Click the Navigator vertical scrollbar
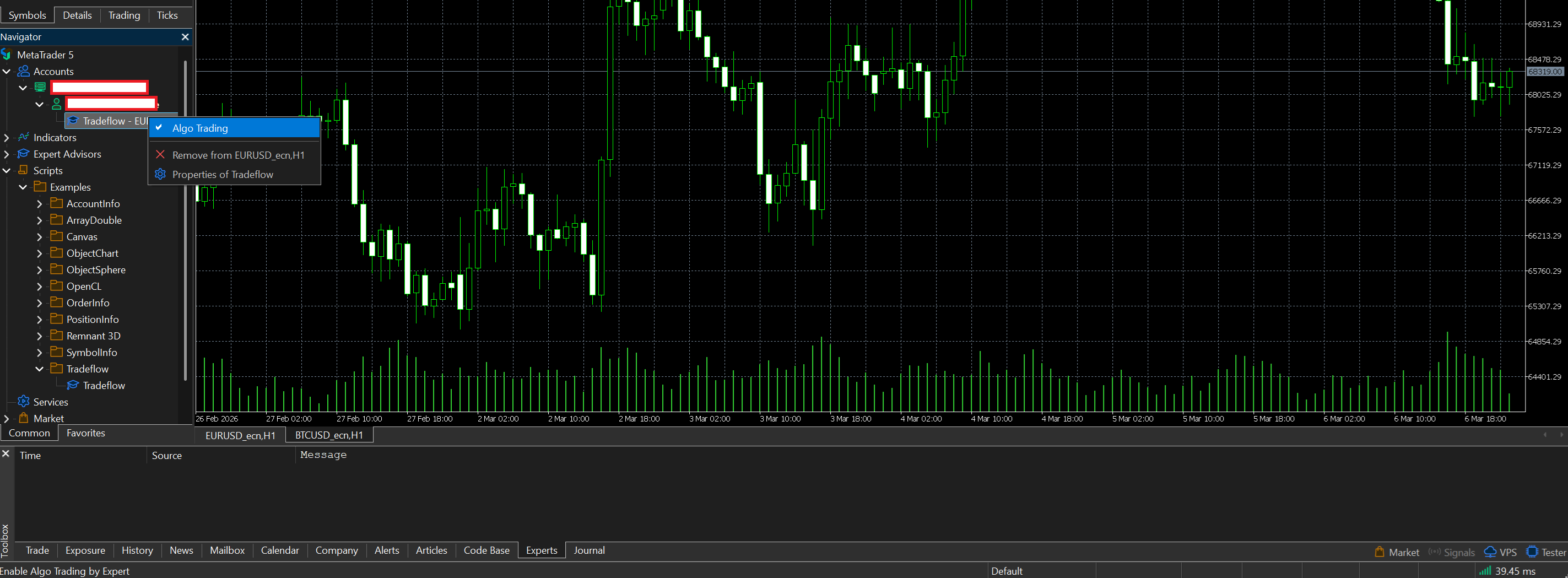The width and height of the screenshot is (1568, 578). coord(185,219)
